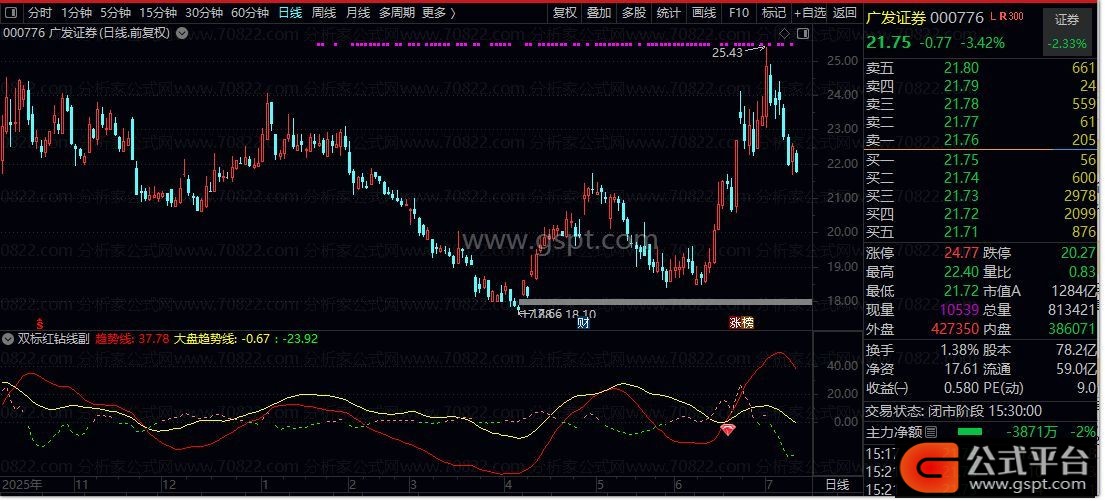Image resolution: width=1105 pixels, height=501 pixels.
Task: Click the 总量 value 813421
Action: pos(1072,309)
